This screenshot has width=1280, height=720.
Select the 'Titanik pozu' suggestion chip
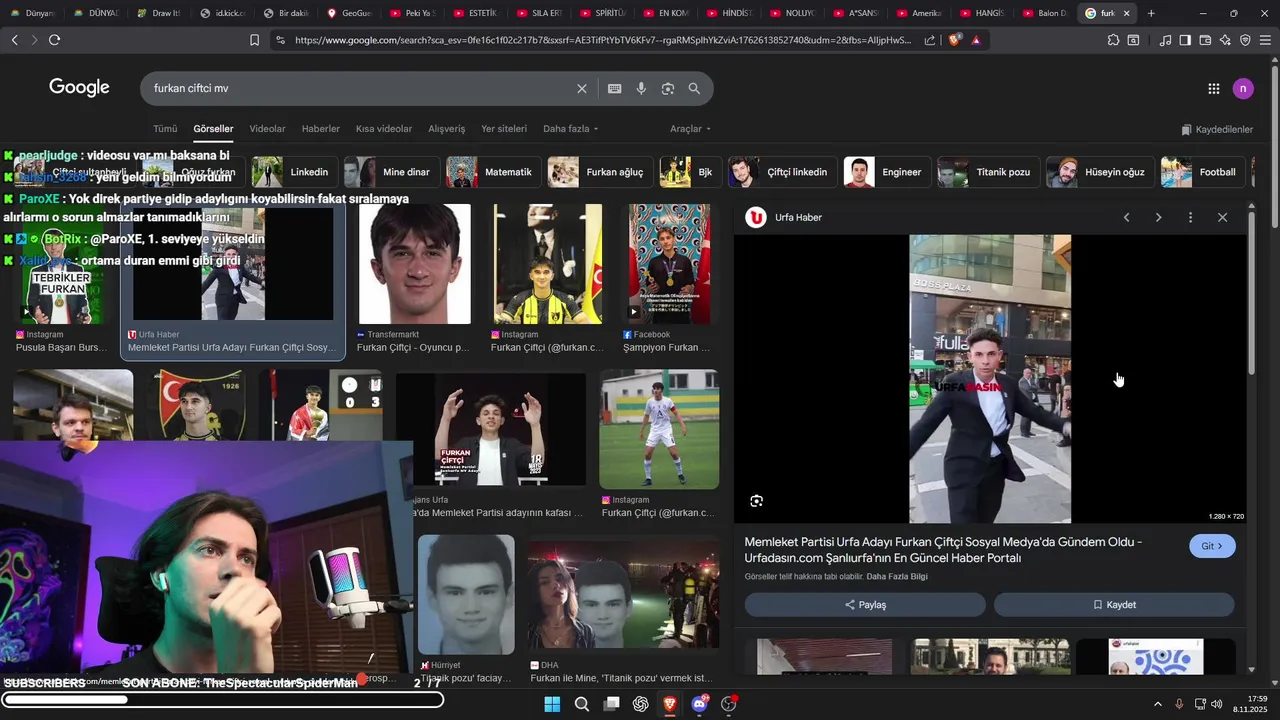[987, 172]
